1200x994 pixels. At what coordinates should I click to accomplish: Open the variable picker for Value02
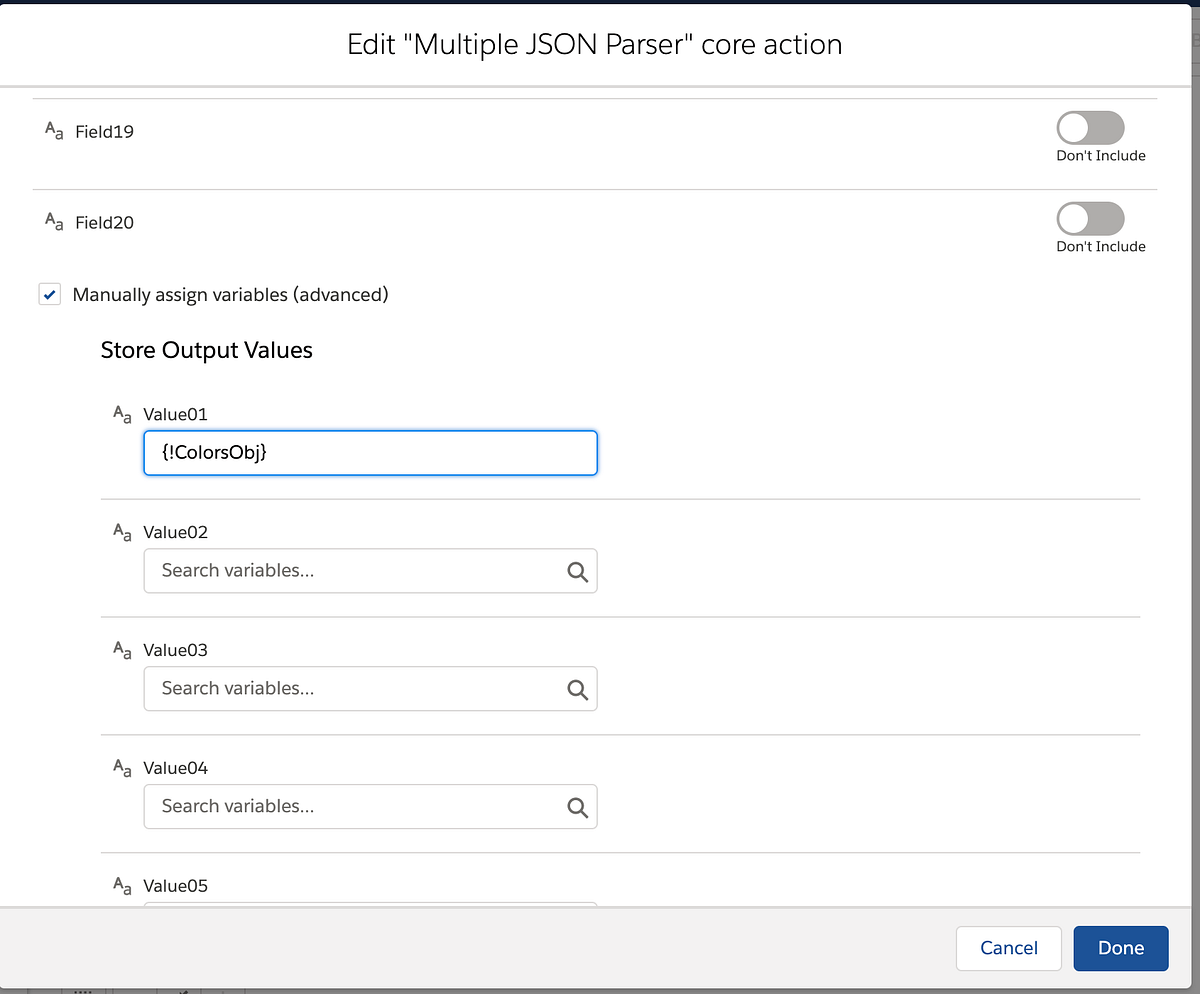[350, 571]
